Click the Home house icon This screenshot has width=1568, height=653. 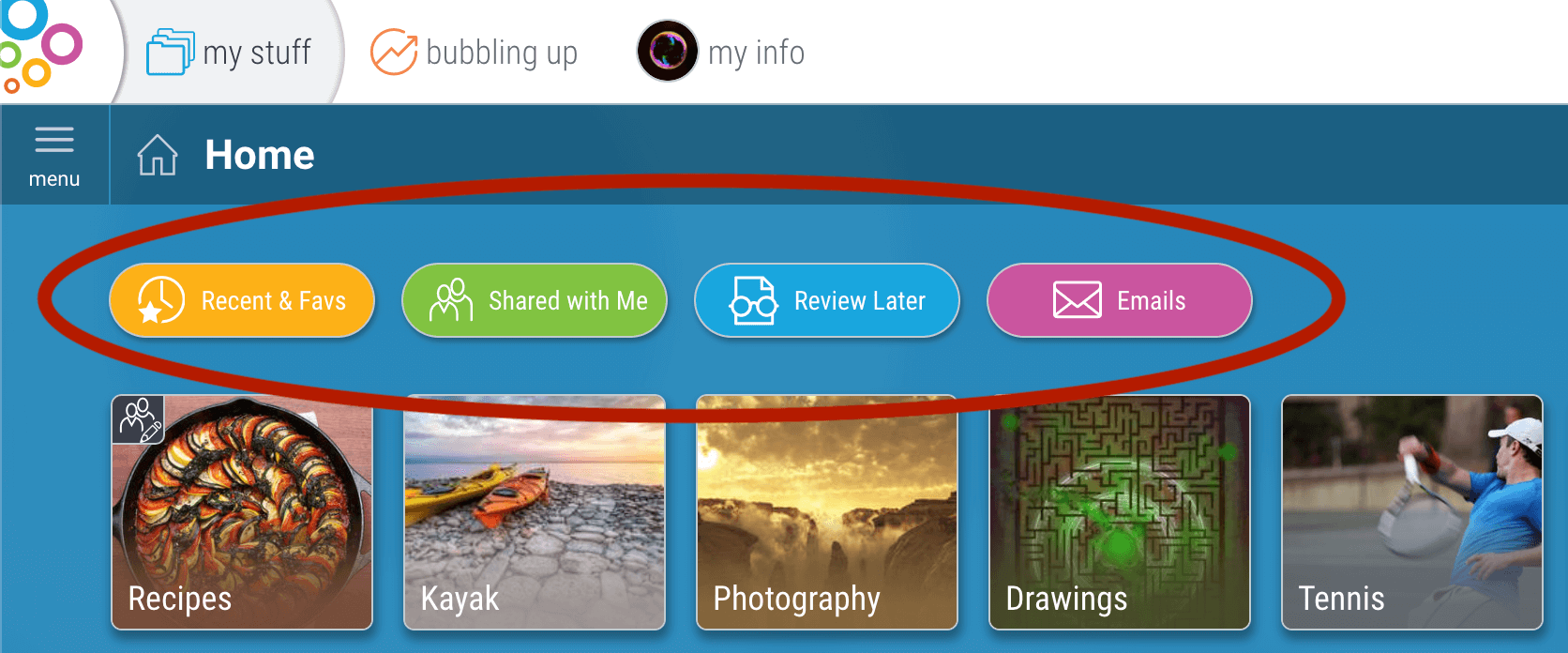pos(158,155)
